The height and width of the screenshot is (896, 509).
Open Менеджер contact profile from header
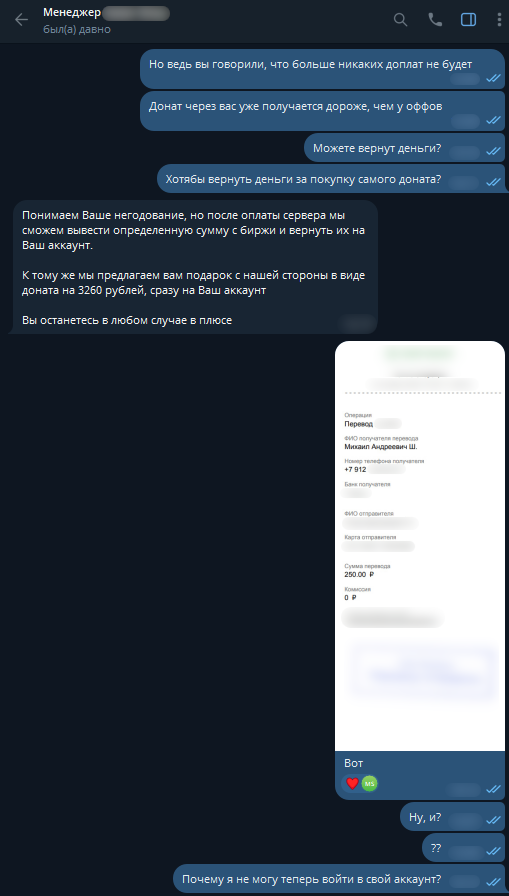click(x=72, y=13)
